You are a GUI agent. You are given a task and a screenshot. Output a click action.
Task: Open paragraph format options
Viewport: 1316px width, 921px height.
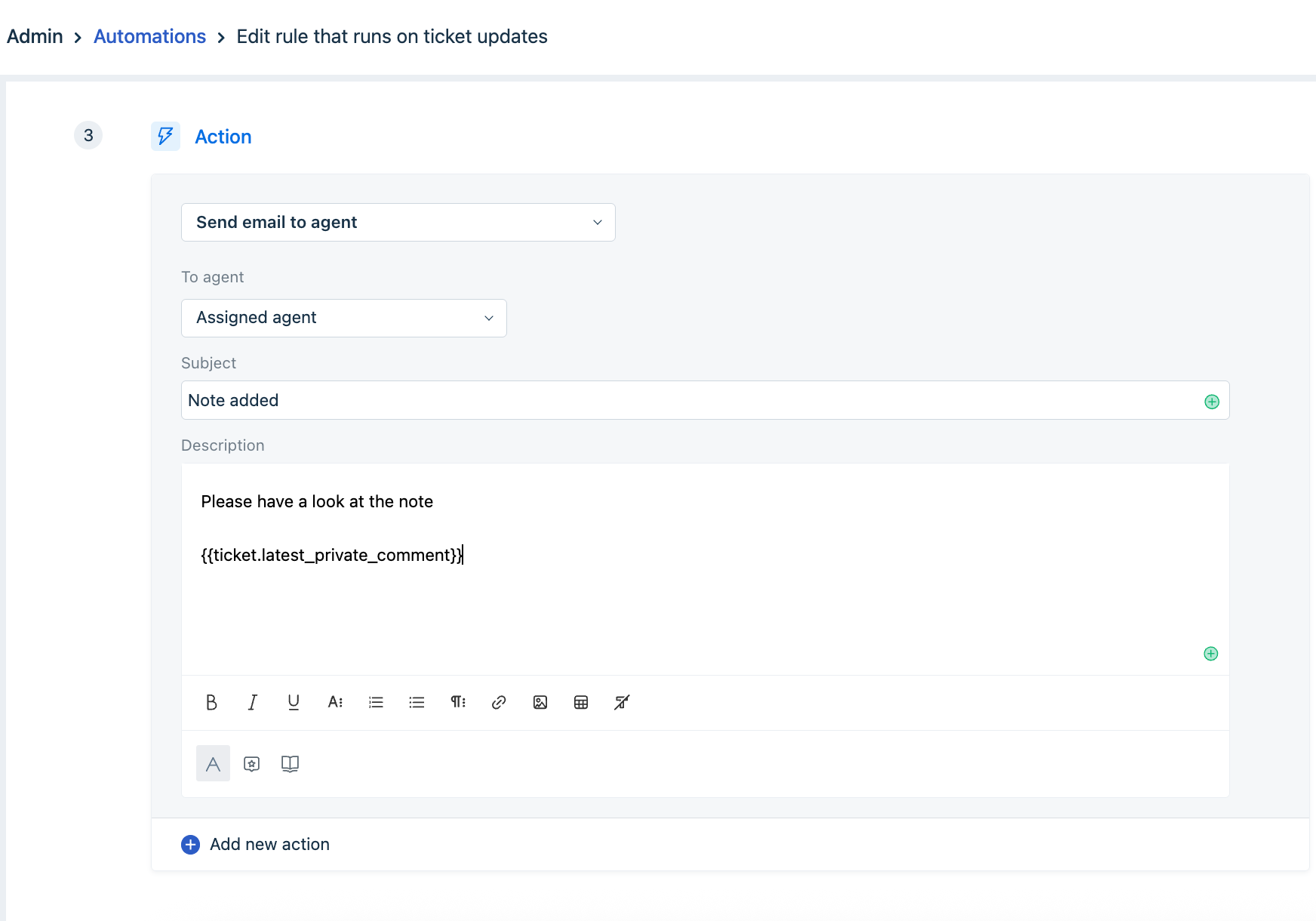click(458, 702)
